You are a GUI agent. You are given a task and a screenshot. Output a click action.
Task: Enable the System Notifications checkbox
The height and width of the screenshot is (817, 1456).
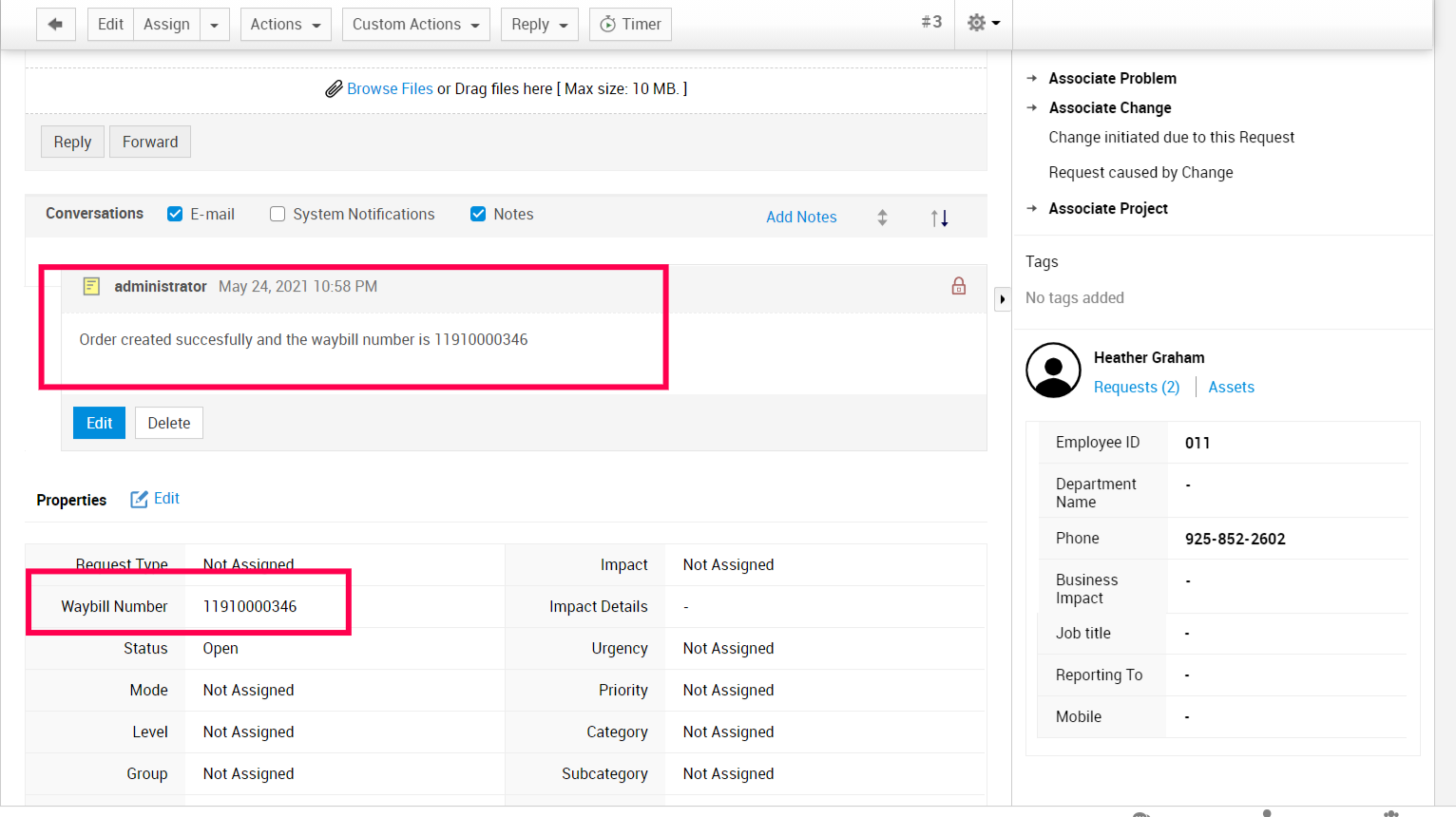(x=278, y=214)
